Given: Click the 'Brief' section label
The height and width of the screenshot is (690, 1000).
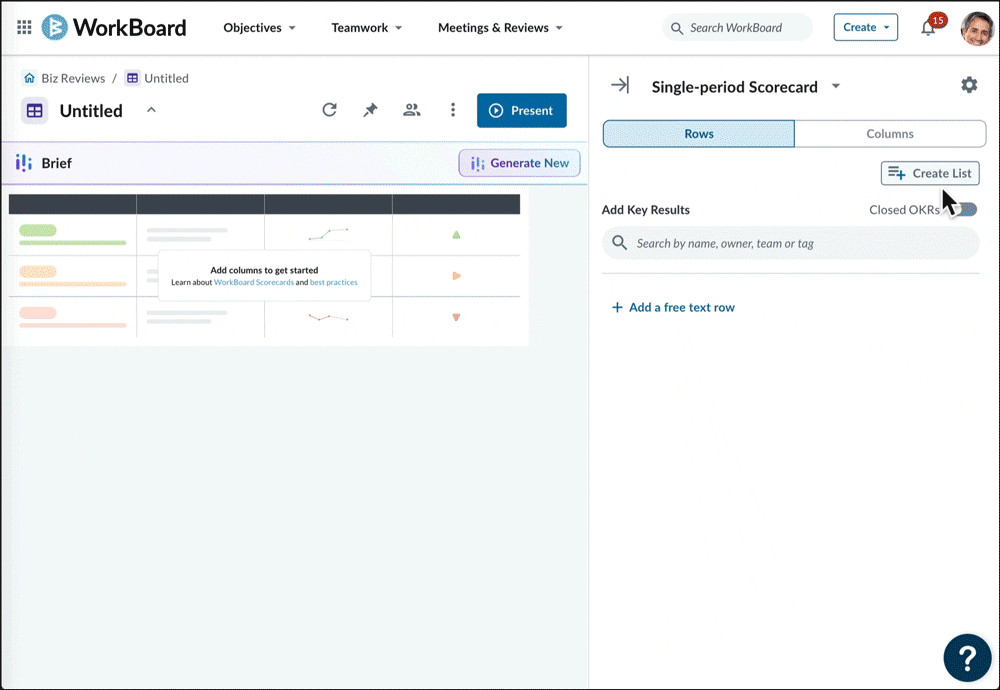Looking at the screenshot, I should (57, 163).
